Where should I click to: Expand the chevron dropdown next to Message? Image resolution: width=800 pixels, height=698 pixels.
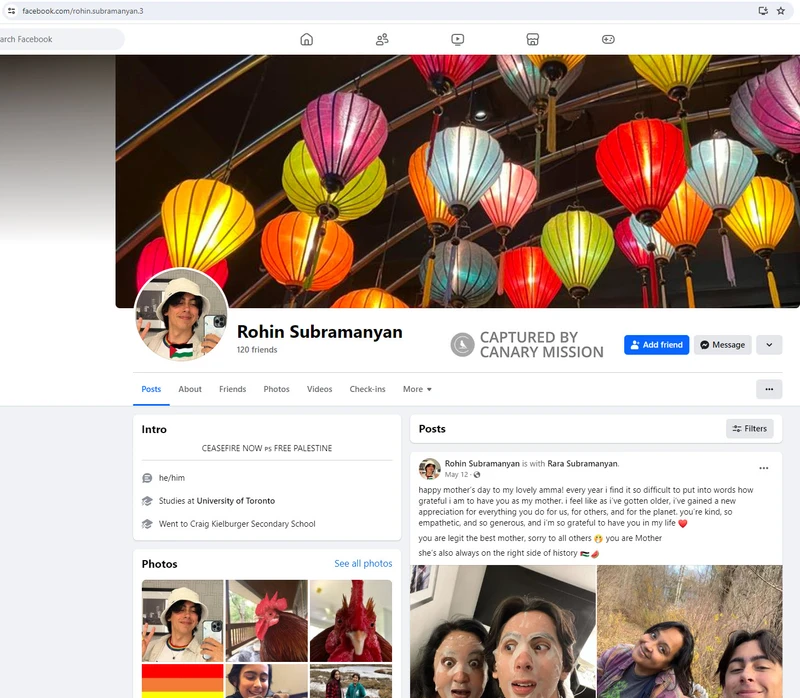769,345
